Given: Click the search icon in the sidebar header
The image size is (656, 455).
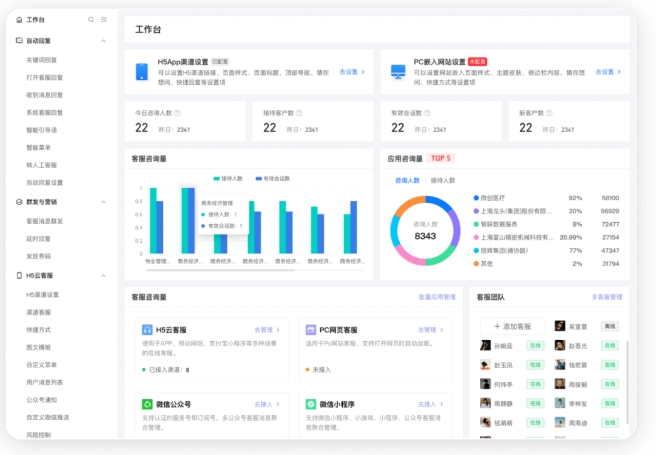Looking at the screenshot, I should click(91, 20).
